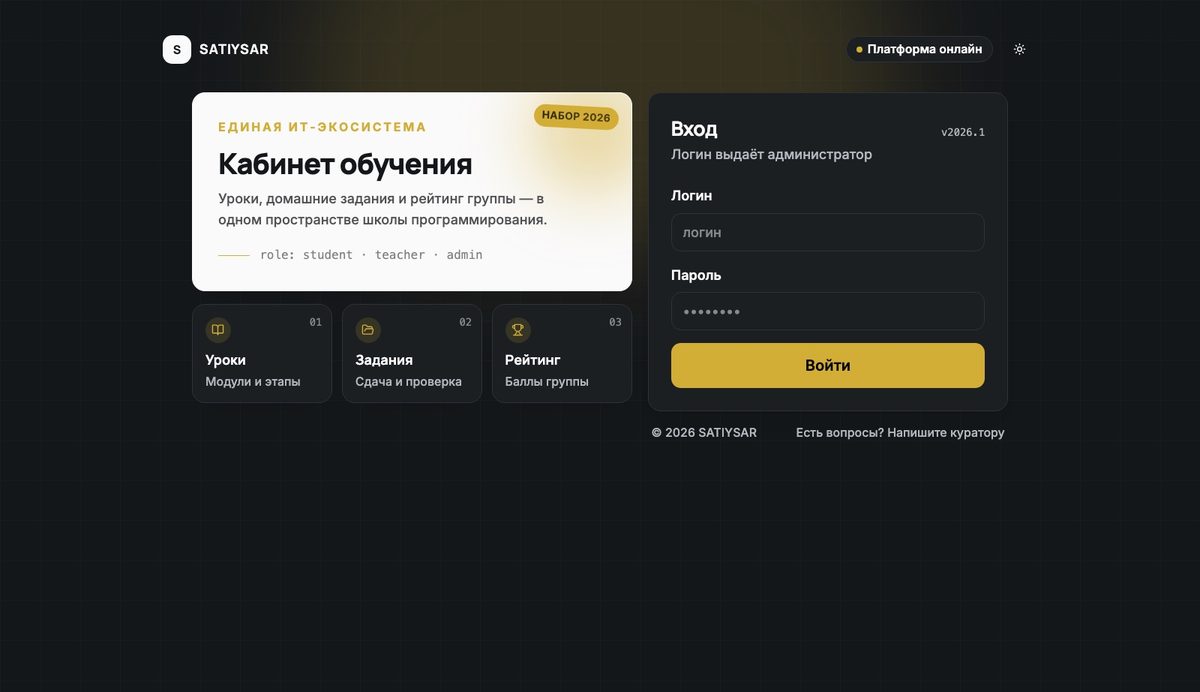Click the 03 number on Рейтинг card
This screenshot has height=692, width=1200.
pos(616,322)
